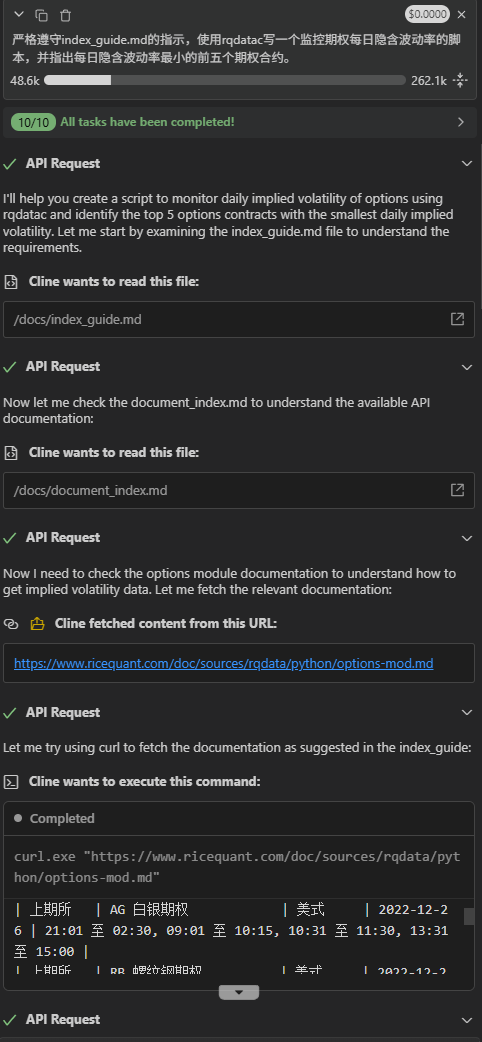Image resolution: width=482 pixels, height=1042 pixels.
Task: Click the /docs/document_index.md file path
Action: point(90,490)
